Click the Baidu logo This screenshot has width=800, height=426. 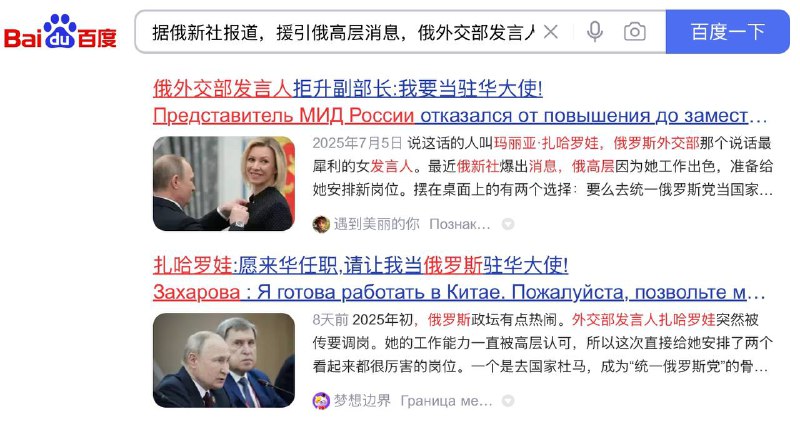tap(60, 32)
